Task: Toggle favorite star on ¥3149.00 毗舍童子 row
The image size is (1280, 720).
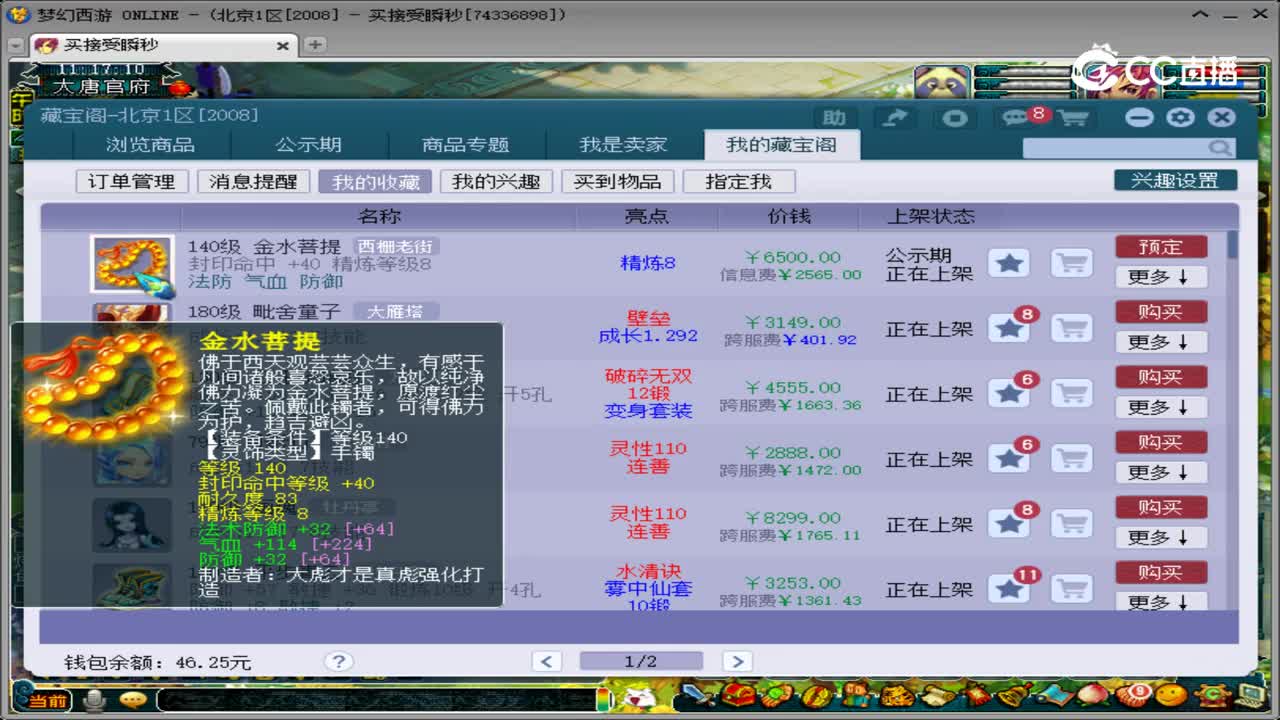Action: coord(1009,328)
